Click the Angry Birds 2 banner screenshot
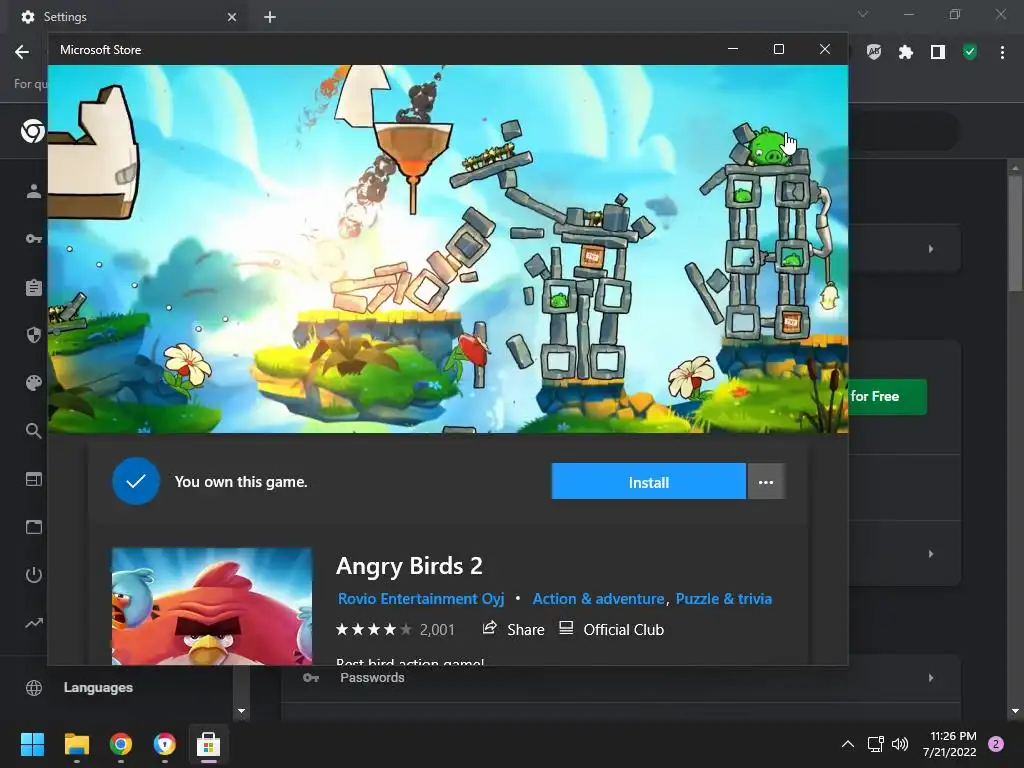The image size is (1024, 768). click(448, 249)
